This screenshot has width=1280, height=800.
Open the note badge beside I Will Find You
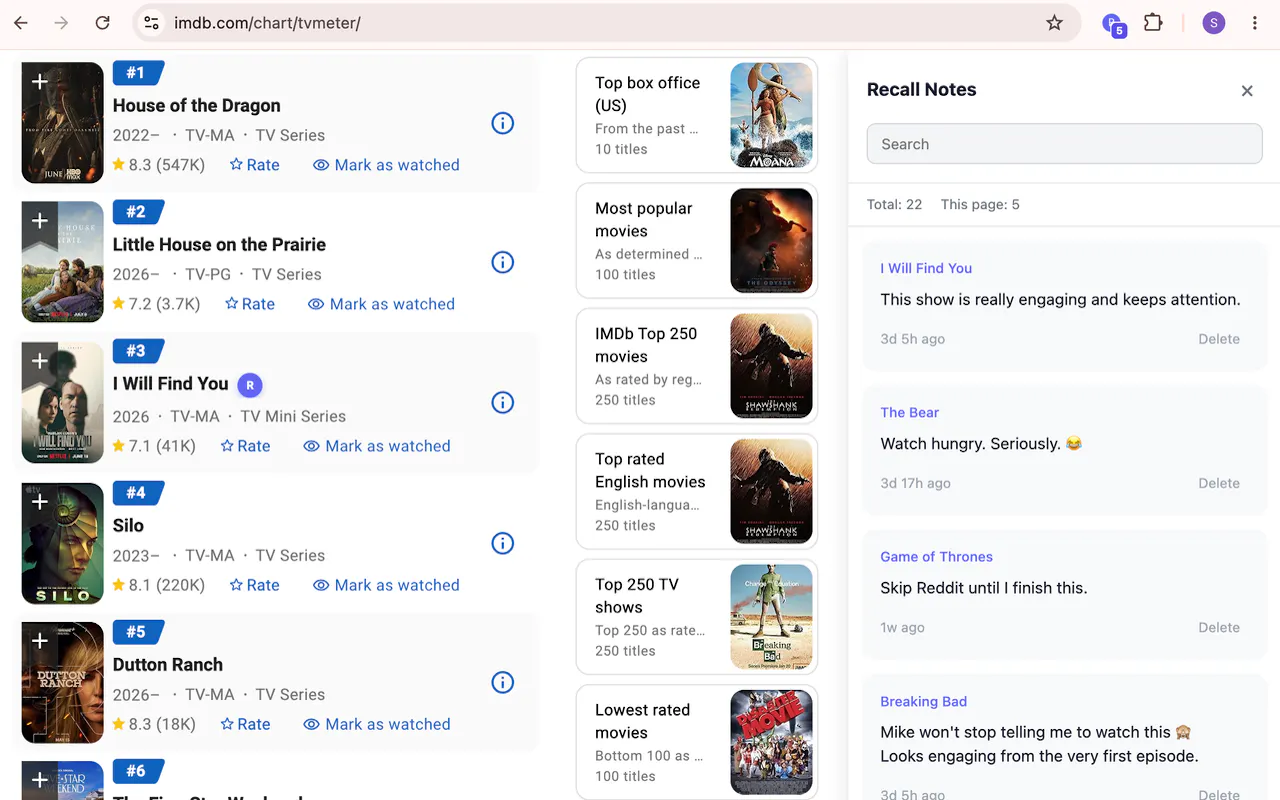(x=250, y=384)
